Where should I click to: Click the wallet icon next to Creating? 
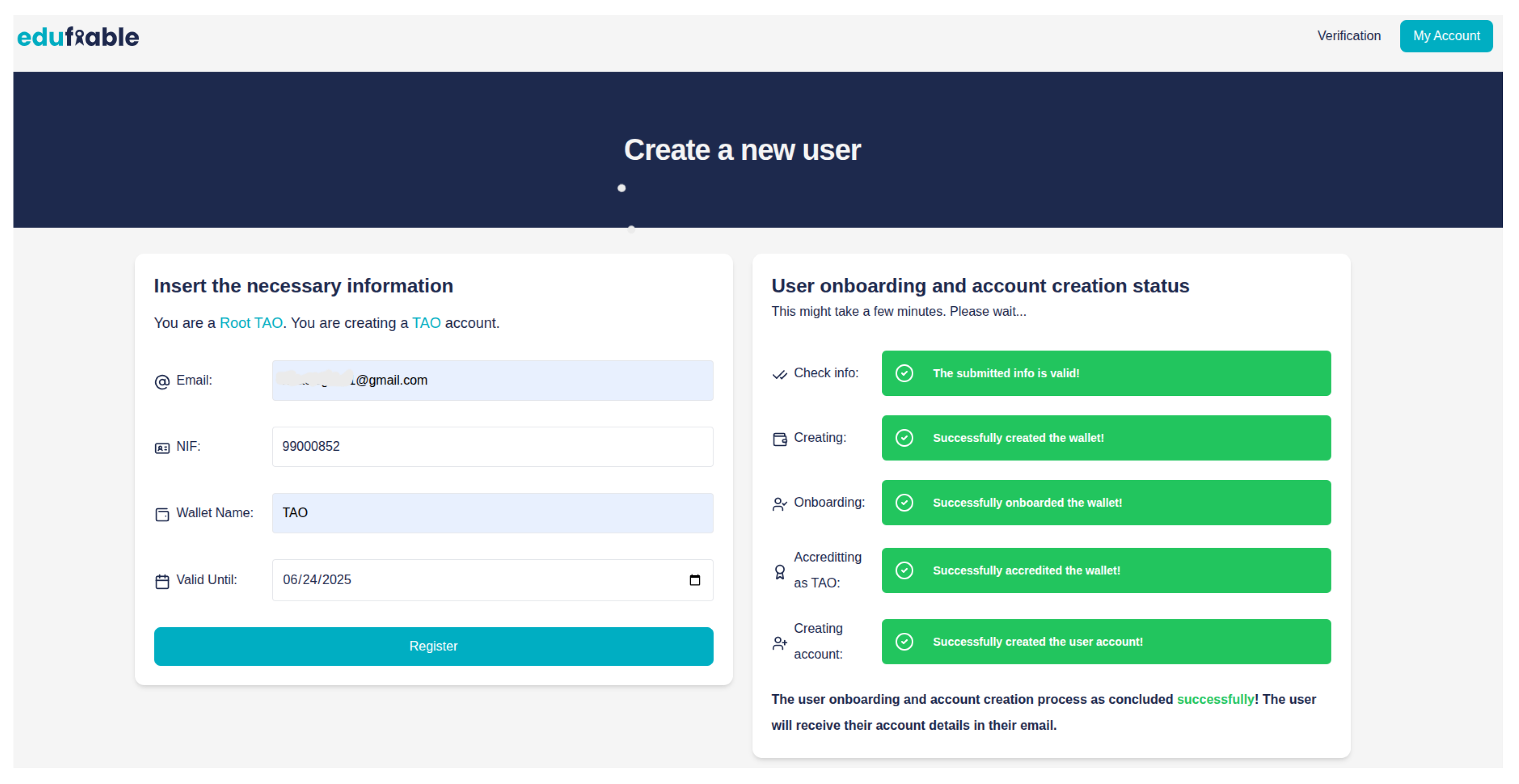[x=779, y=439]
